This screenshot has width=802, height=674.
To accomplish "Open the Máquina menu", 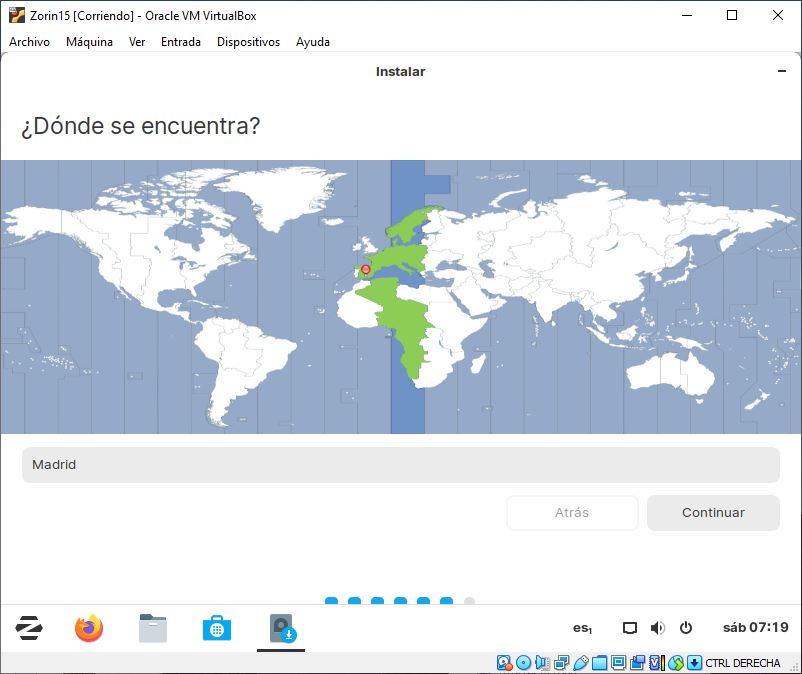I will tap(89, 42).
